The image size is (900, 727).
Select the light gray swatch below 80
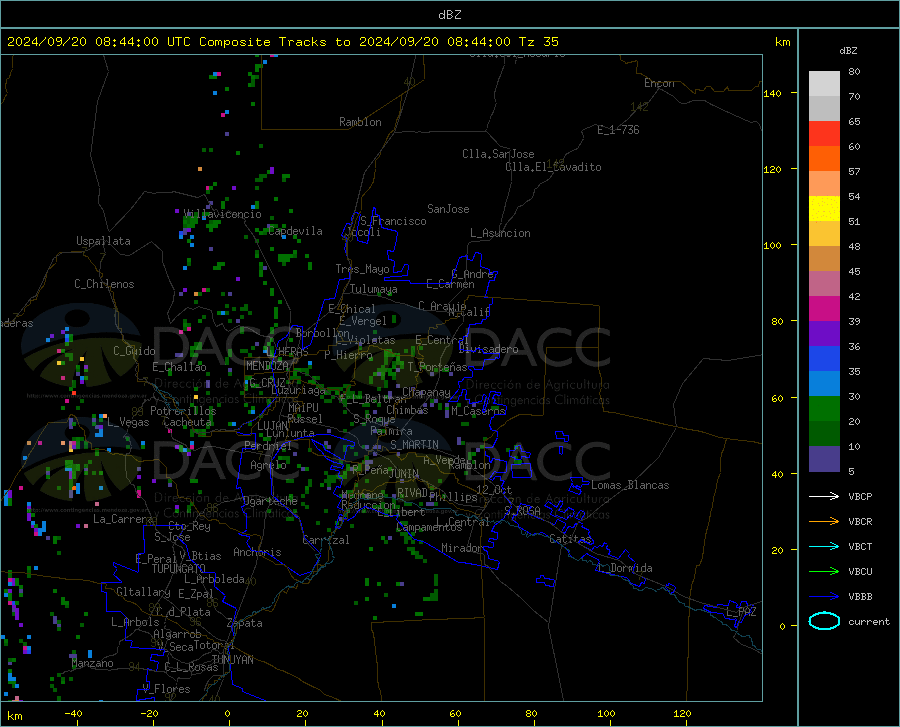click(824, 84)
